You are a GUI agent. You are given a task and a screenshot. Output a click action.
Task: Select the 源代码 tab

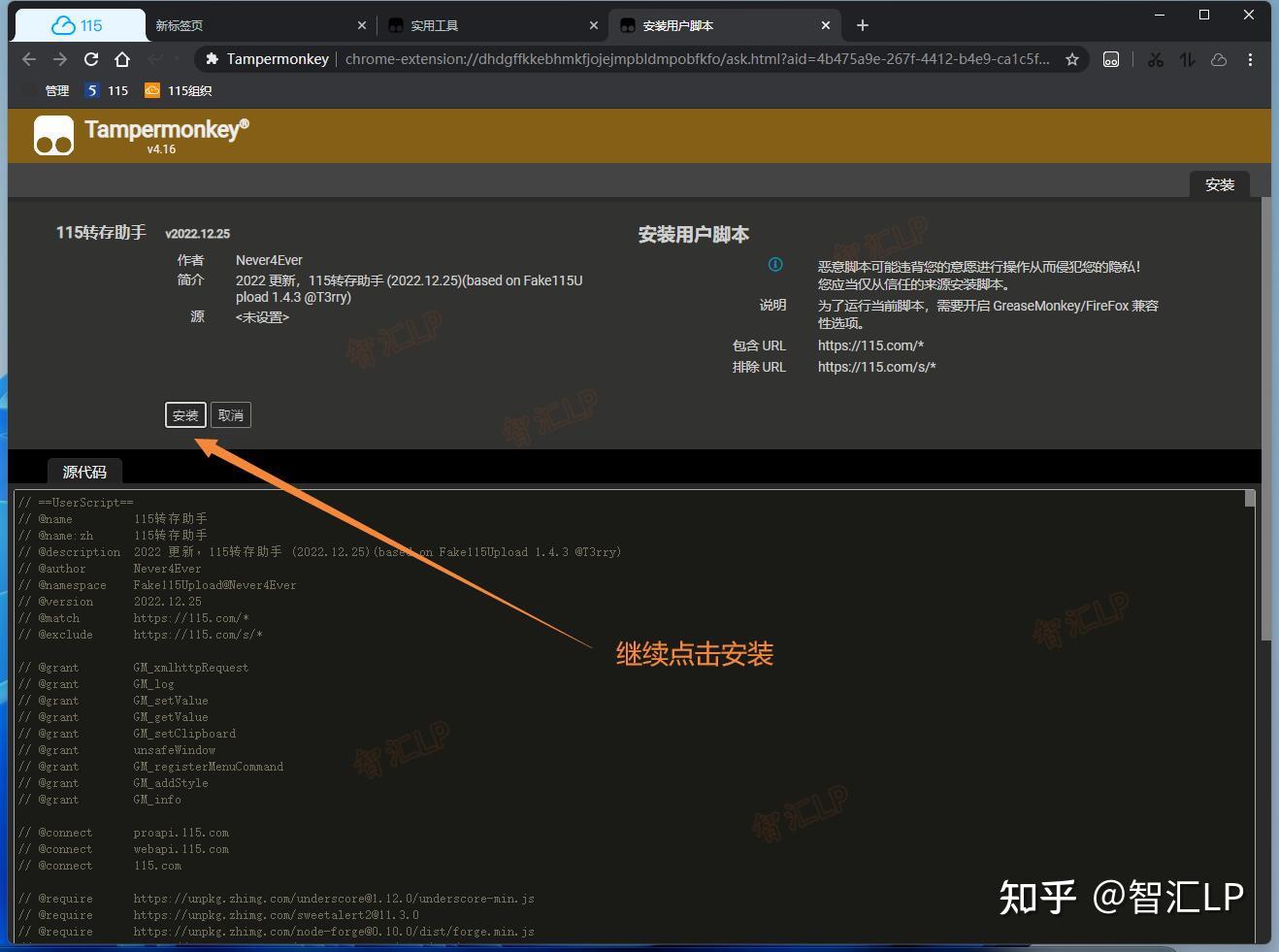coord(84,472)
